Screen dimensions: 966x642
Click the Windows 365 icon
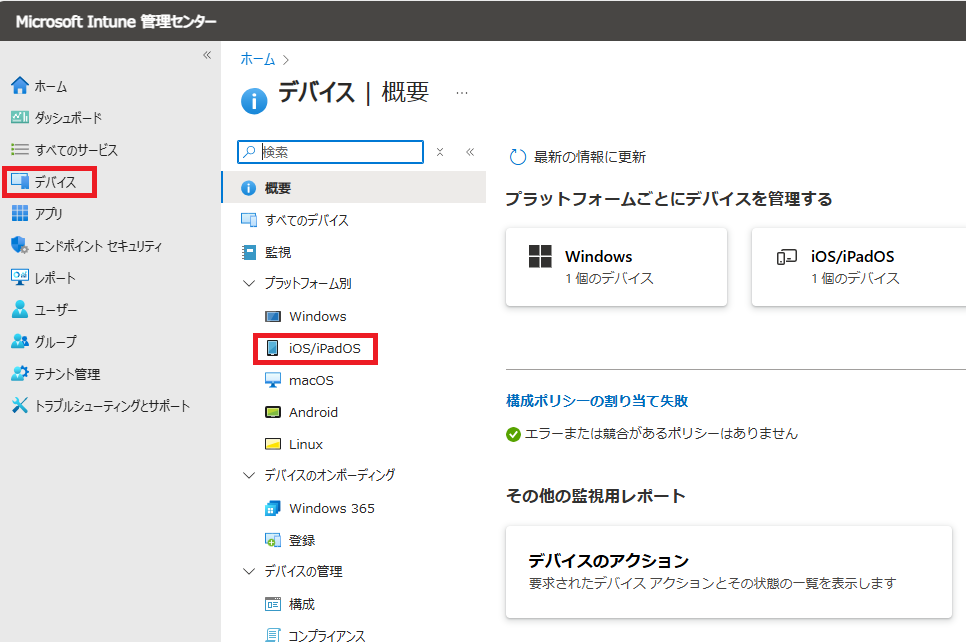[x=273, y=508]
